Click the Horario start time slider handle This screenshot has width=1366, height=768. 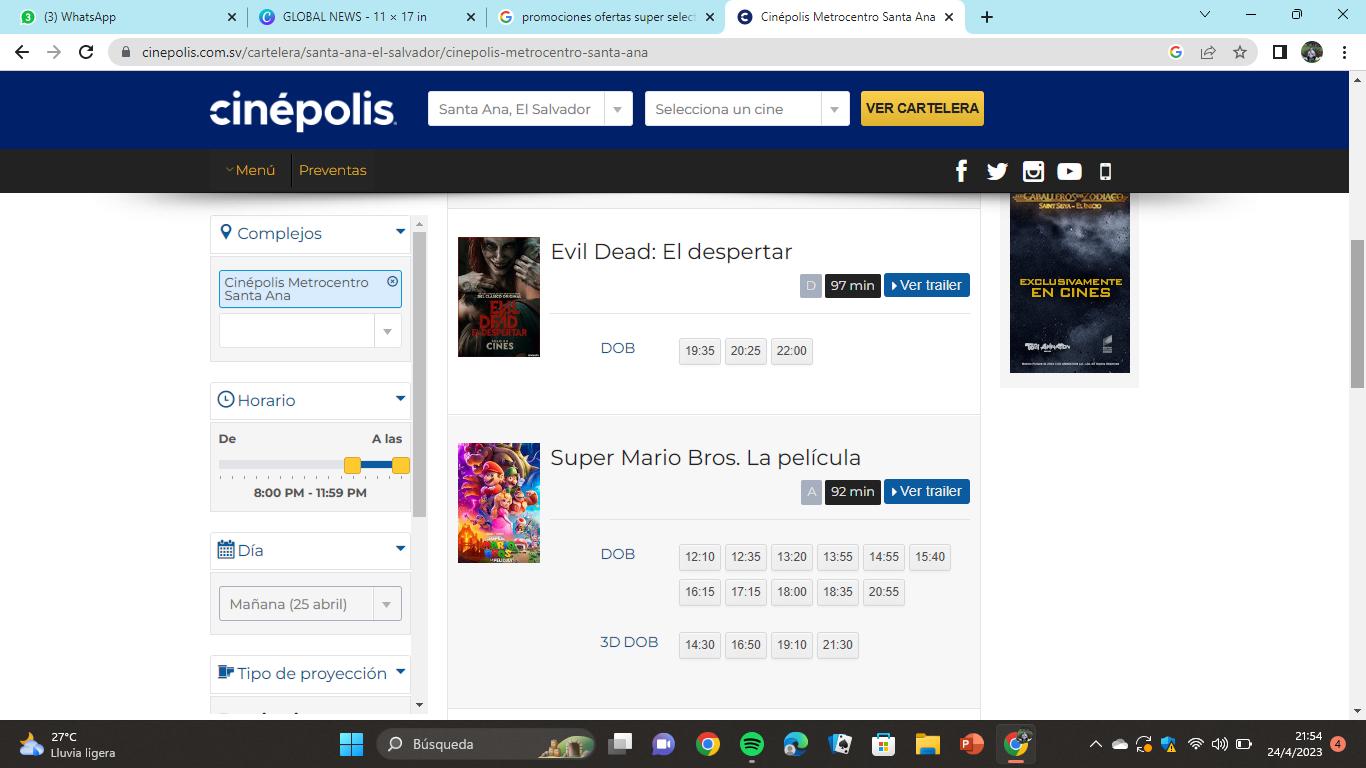pos(352,465)
